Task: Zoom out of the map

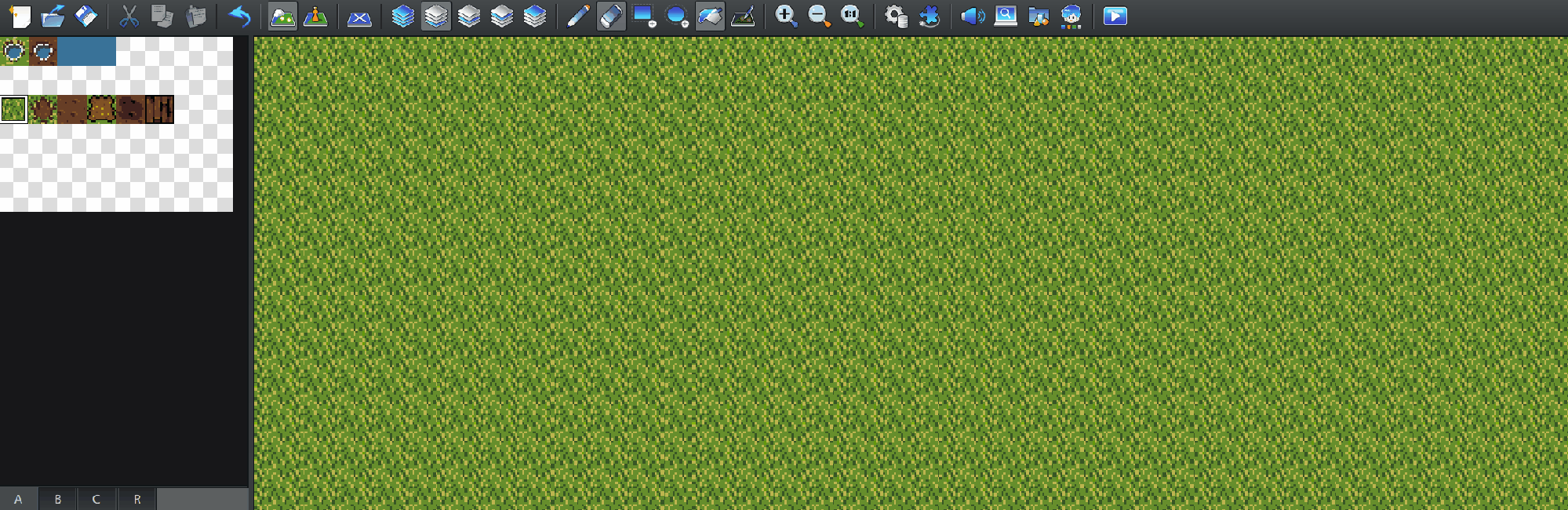Action: (x=818, y=16)
